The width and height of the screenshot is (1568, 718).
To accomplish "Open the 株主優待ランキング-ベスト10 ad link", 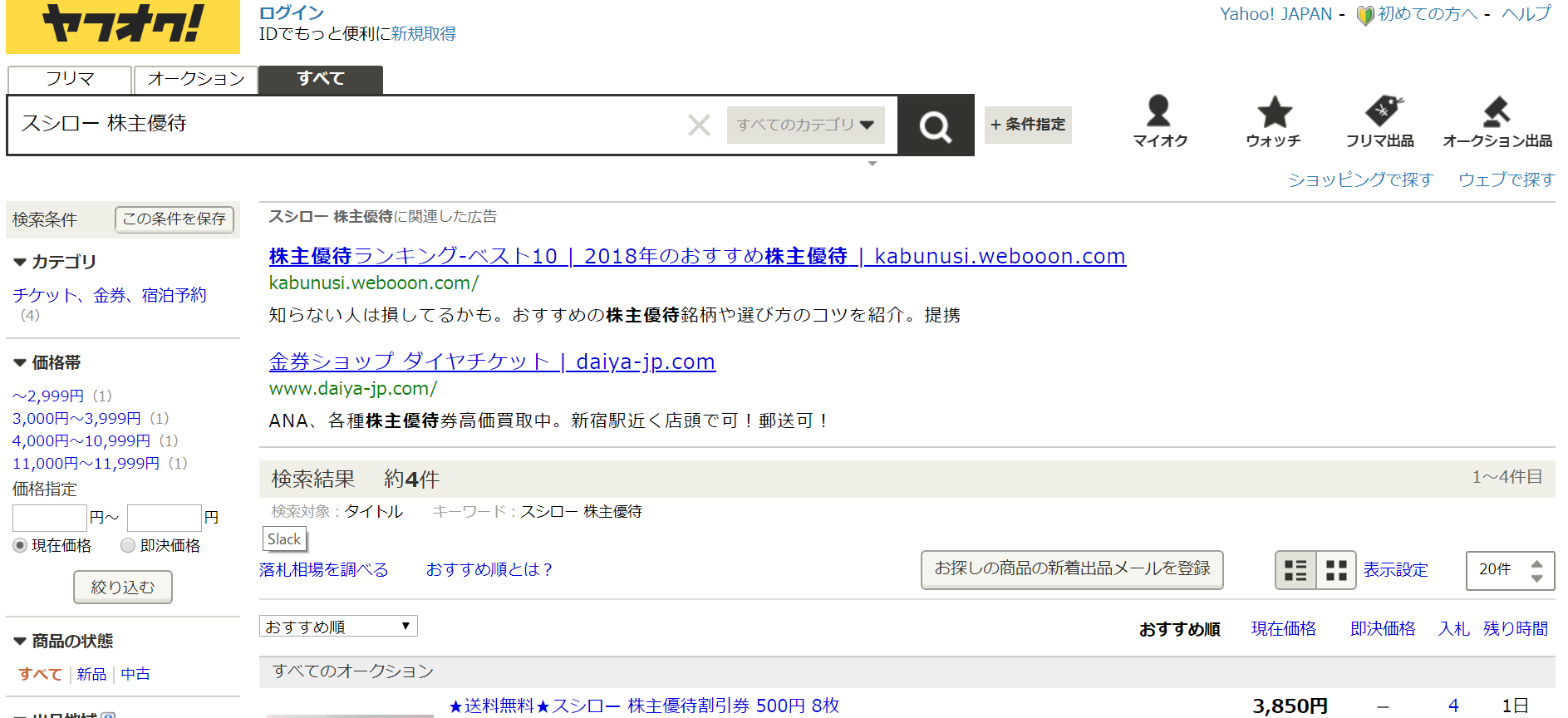I will coord(697,256).
